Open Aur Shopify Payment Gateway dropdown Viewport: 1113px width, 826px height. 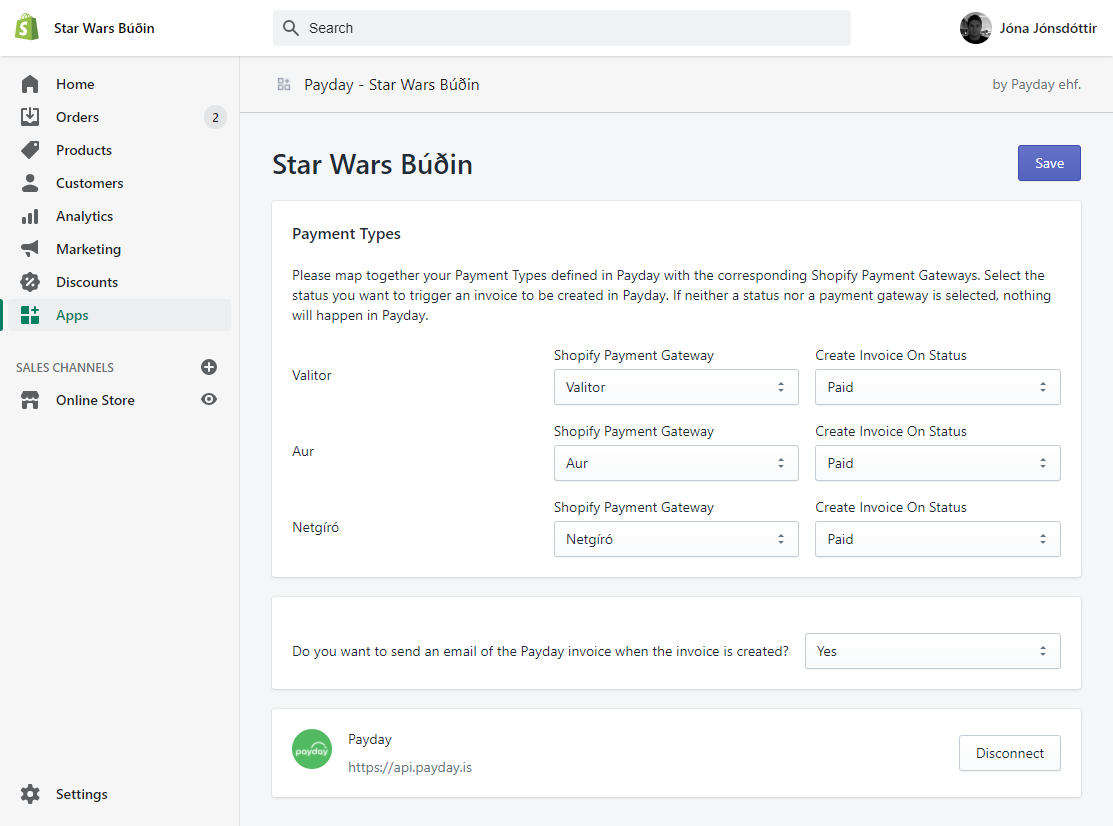pyautogui.click(x=676, y=463)
